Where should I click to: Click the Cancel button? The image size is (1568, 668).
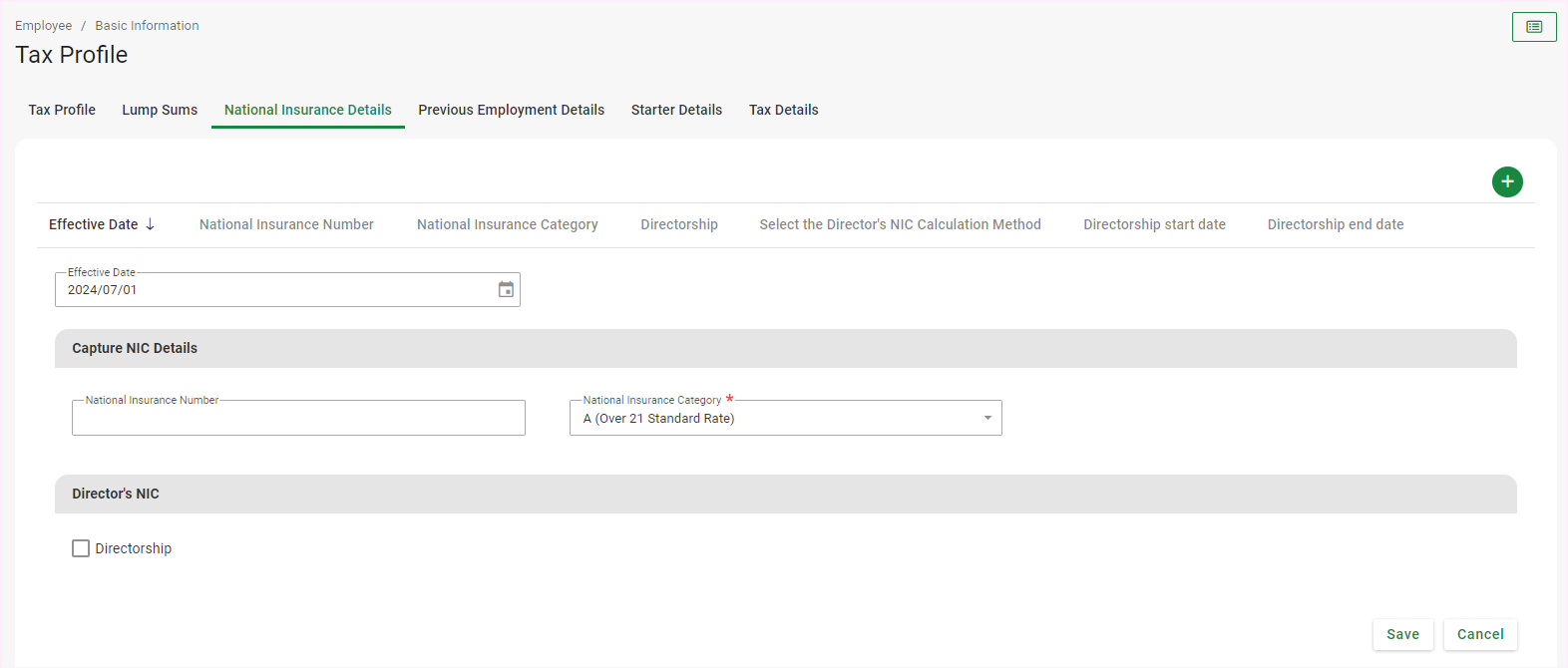pos(1480,634)
